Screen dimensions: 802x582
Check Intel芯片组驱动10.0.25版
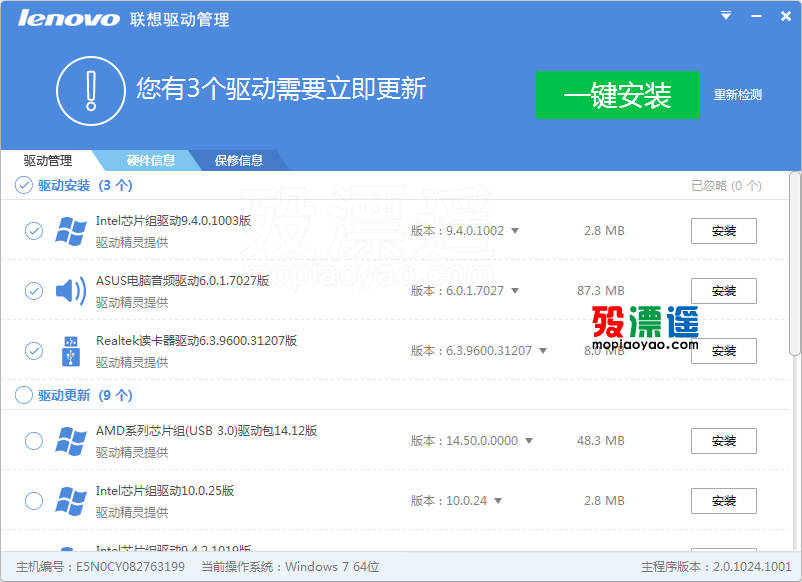(x=34, y=501)
